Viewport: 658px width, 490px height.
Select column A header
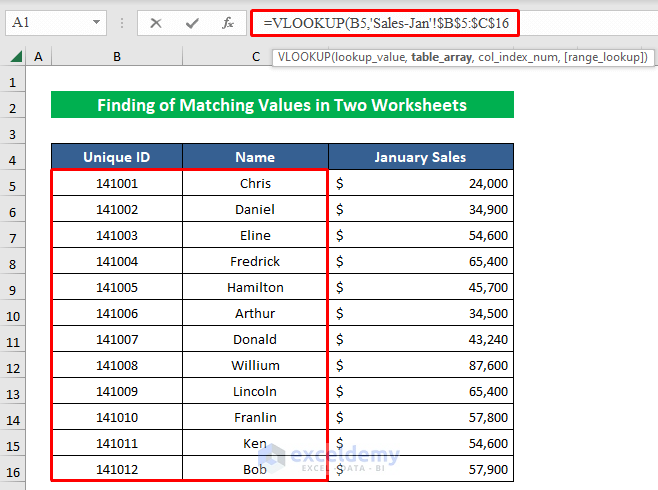(39, 58)
